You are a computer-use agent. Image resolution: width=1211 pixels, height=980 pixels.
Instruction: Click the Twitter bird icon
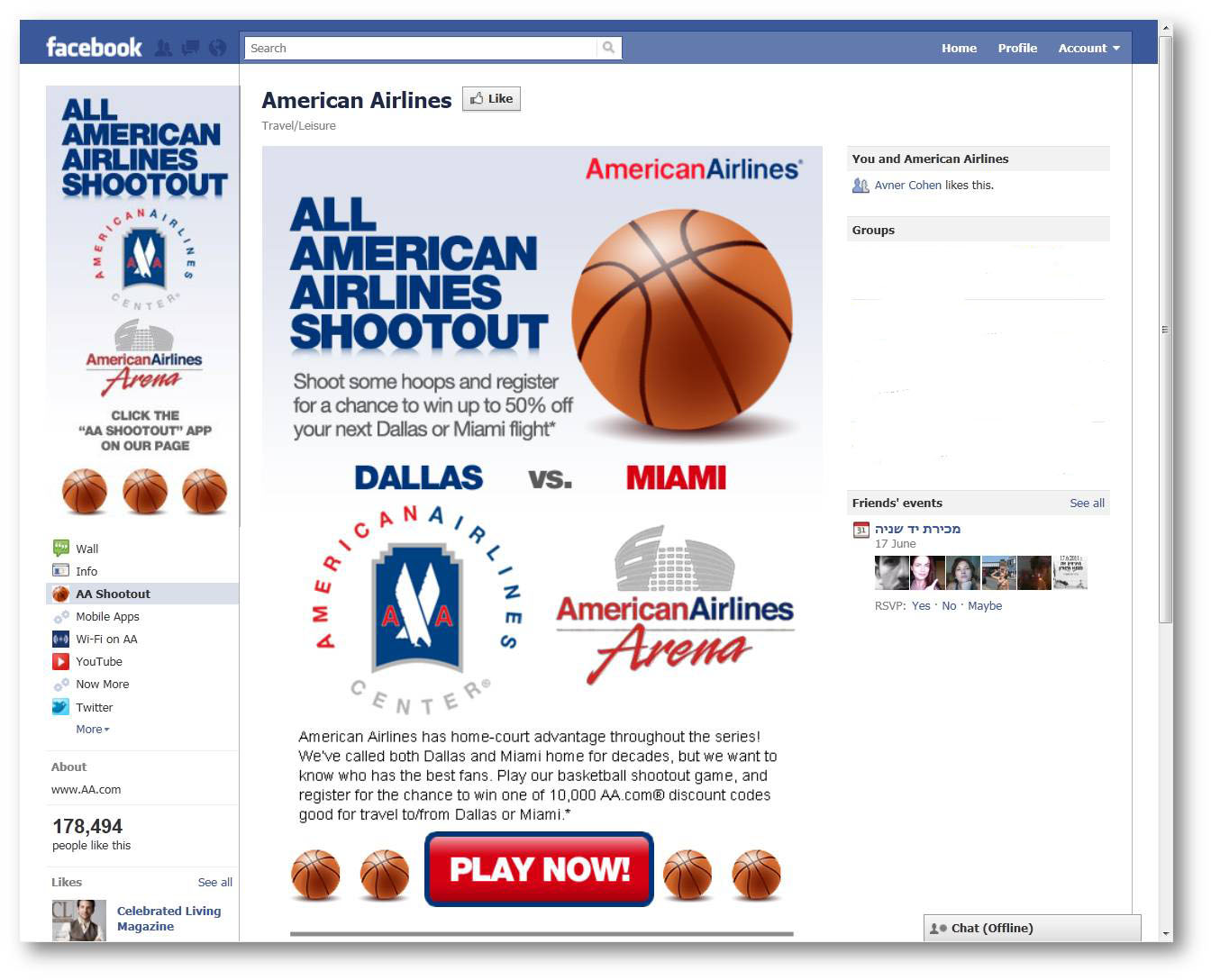[x=61, y=707]
